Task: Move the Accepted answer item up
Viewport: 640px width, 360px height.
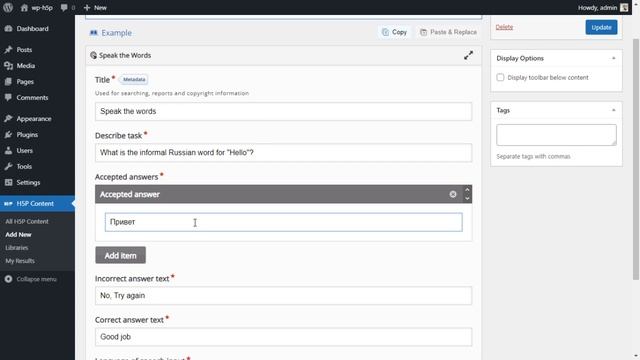Action: (x=467, y=190)
